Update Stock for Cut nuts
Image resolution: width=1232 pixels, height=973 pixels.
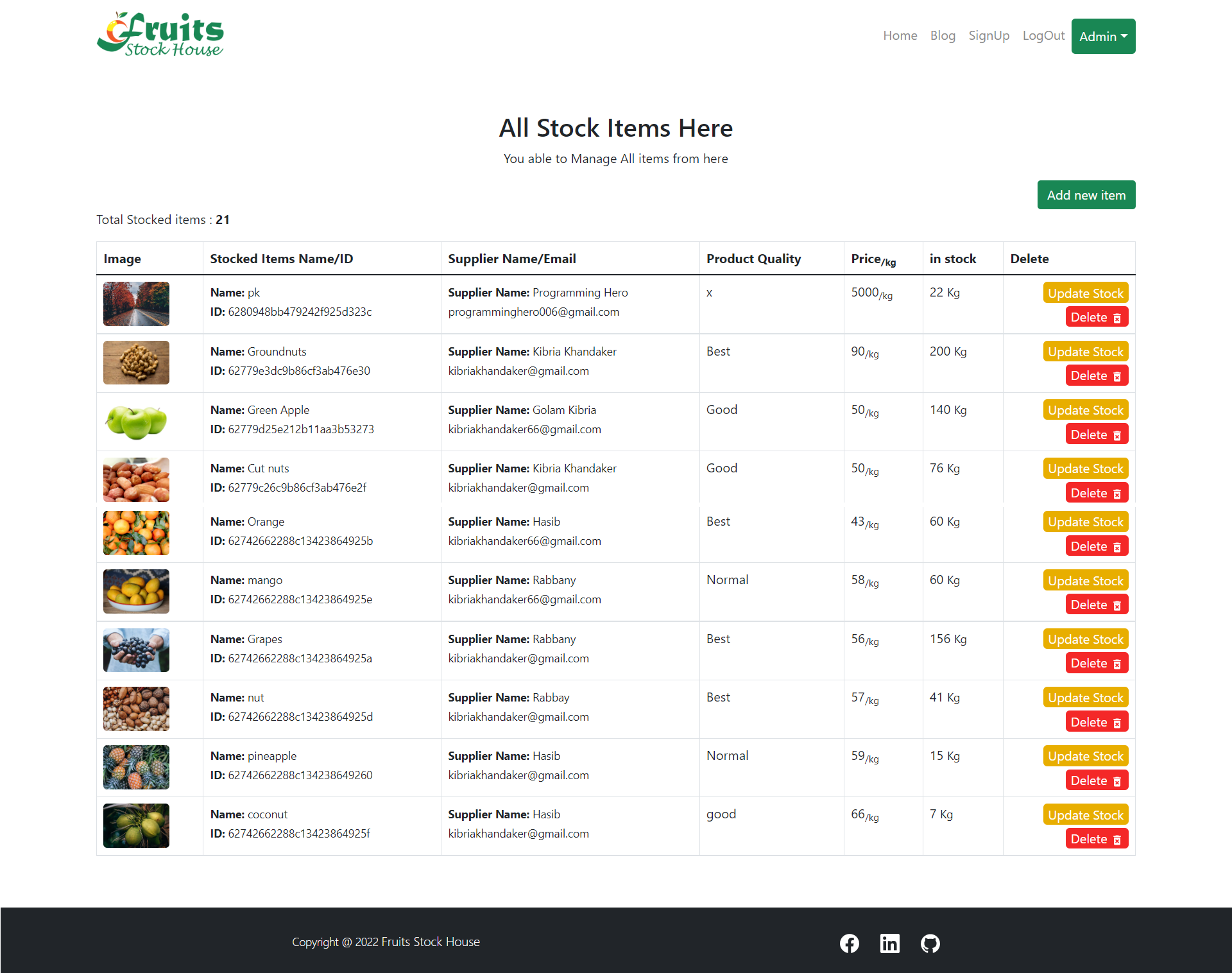tap(1086, 469)
